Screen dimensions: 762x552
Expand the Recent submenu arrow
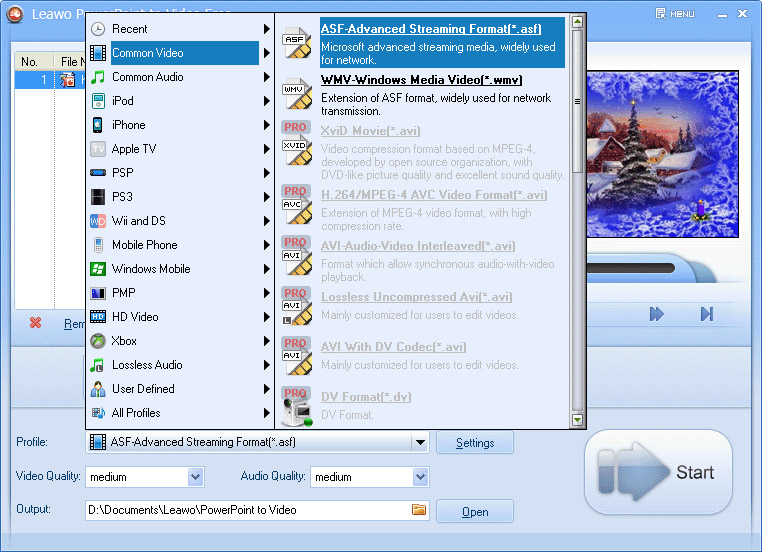(266, 29)
